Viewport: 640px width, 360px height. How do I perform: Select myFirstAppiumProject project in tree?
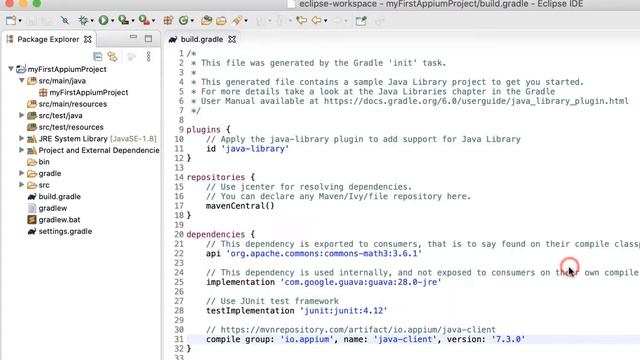[x=67, y=69]
